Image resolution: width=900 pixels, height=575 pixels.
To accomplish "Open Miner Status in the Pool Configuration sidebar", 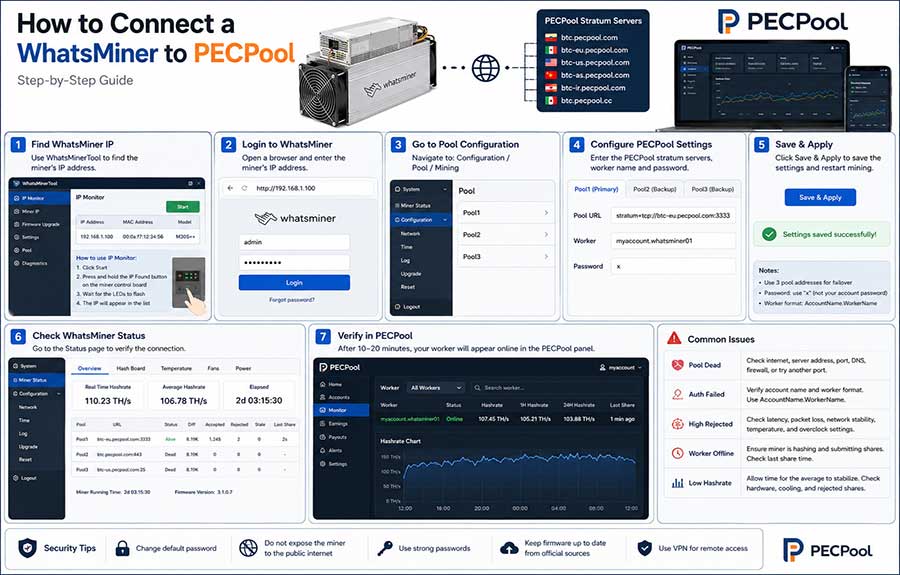I will pos(413,205).
